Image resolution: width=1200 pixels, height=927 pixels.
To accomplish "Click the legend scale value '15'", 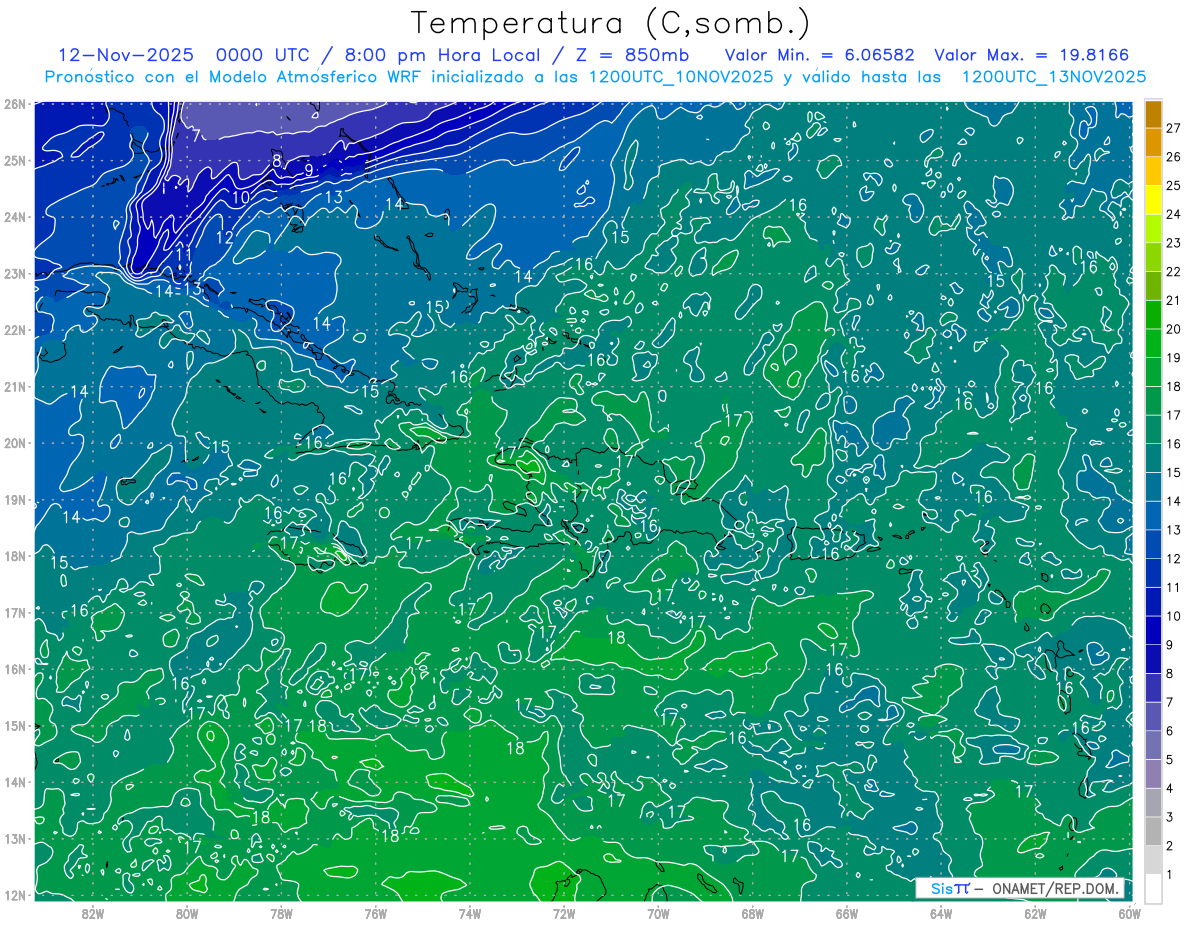I will tap(1174, 472).
